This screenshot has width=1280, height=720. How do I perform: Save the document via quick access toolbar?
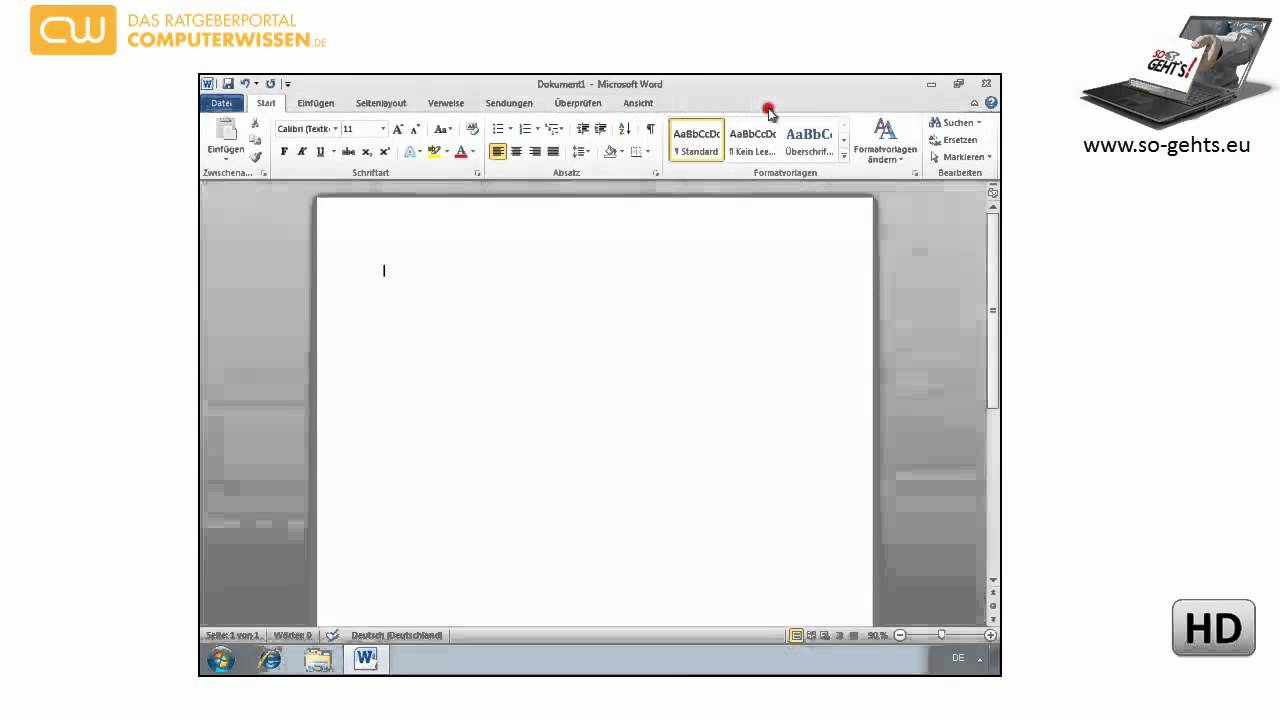pyautogui.click(x=228, y=84)
